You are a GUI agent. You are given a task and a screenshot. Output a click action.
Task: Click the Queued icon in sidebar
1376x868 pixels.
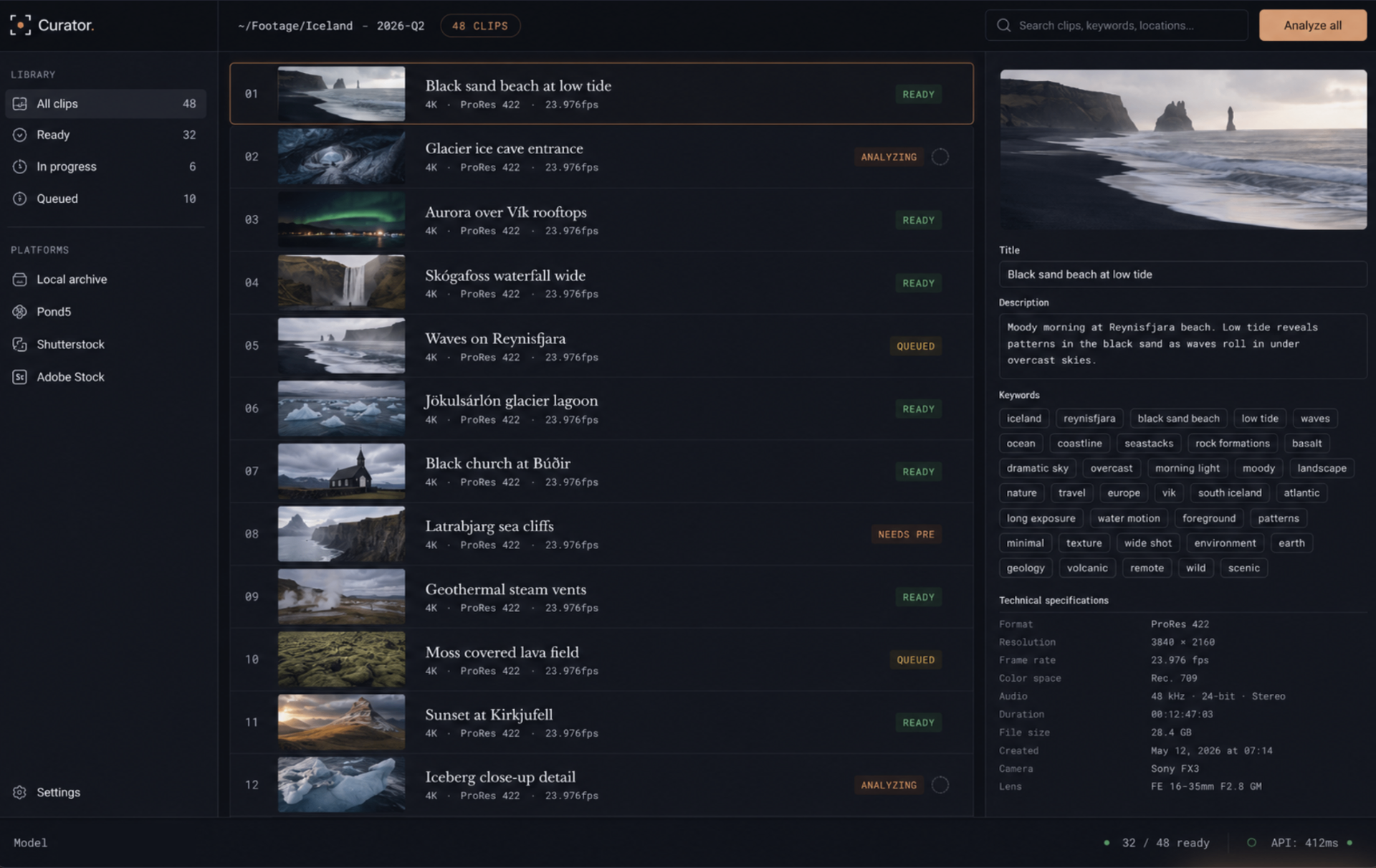click(x=20, y=199)
